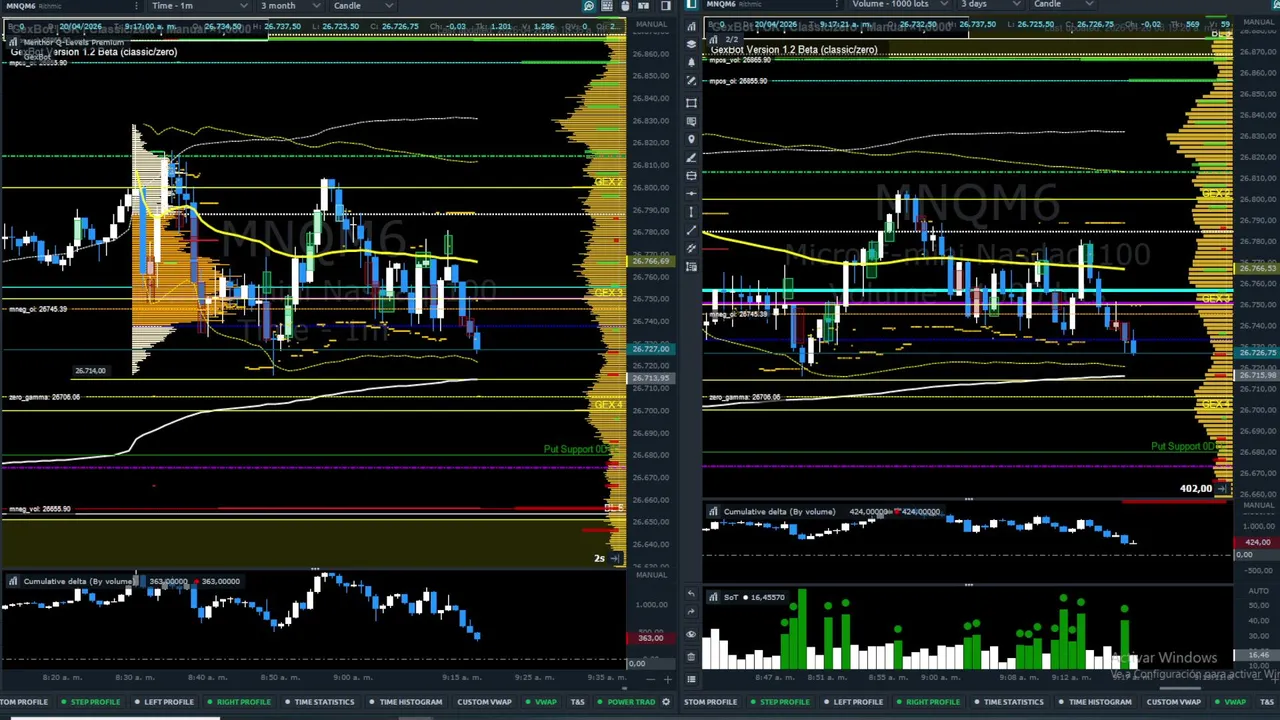Zoom out time axis with minus icon
Image resolution: width=1280 pixels, height=720 pixels.
pyautogui.click(x=651, y=679)
